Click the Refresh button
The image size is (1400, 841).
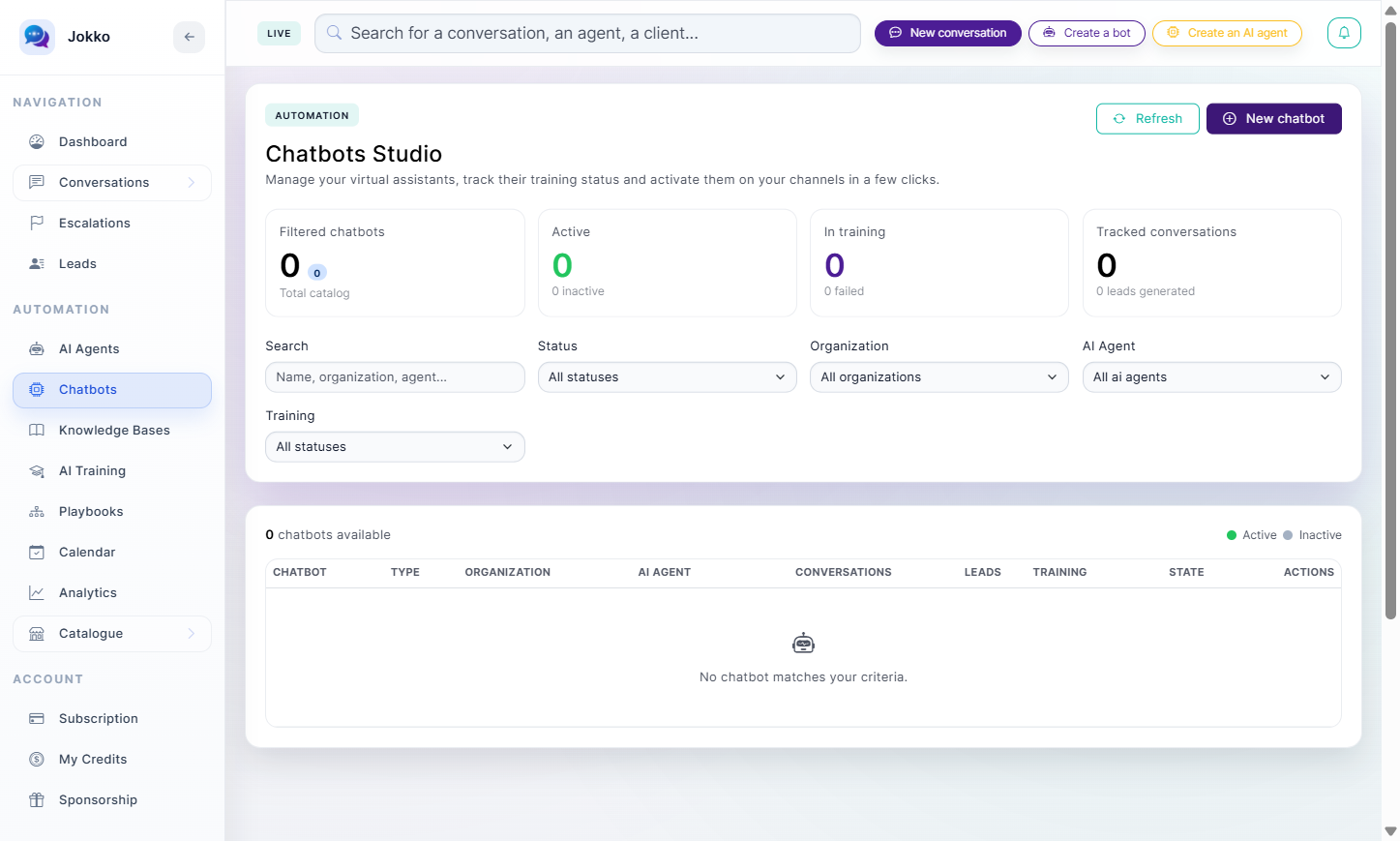pyautogui.click(x=1147, y=119)
